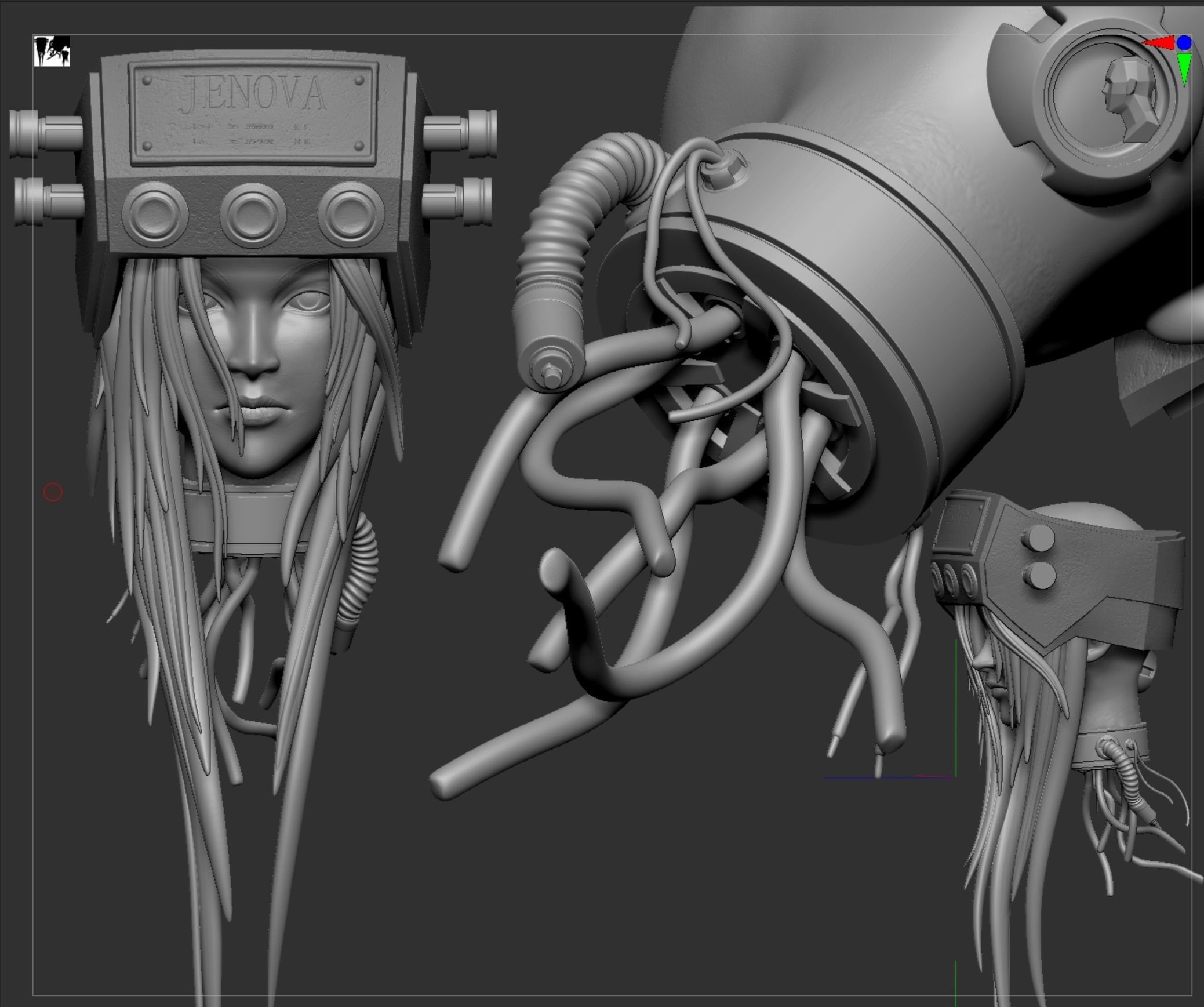Click the green vertical axis line on floor grid
1204x1007 pixels.
955,707
